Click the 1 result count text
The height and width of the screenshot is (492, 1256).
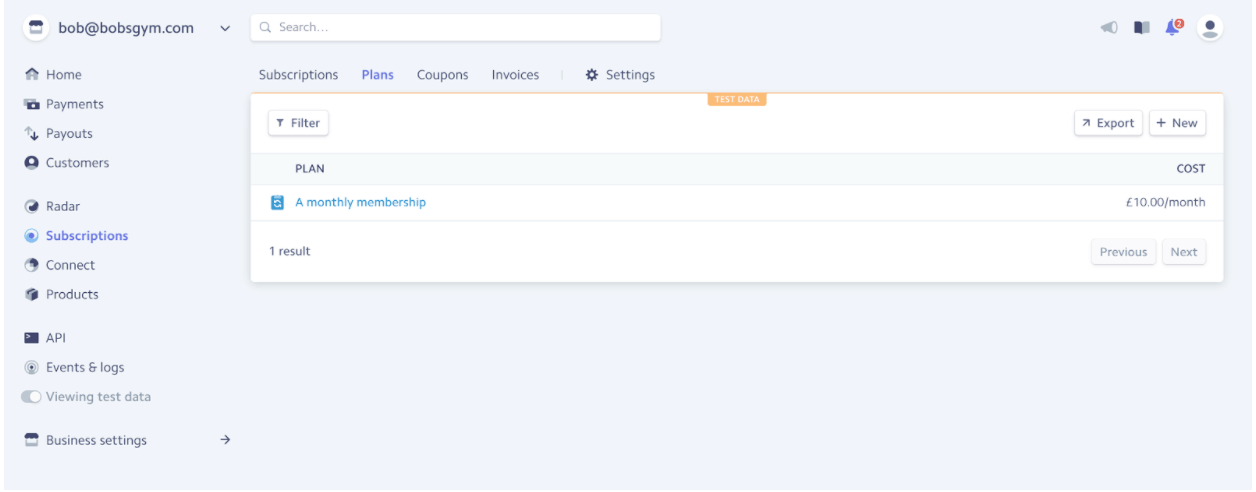click(290, 252)
